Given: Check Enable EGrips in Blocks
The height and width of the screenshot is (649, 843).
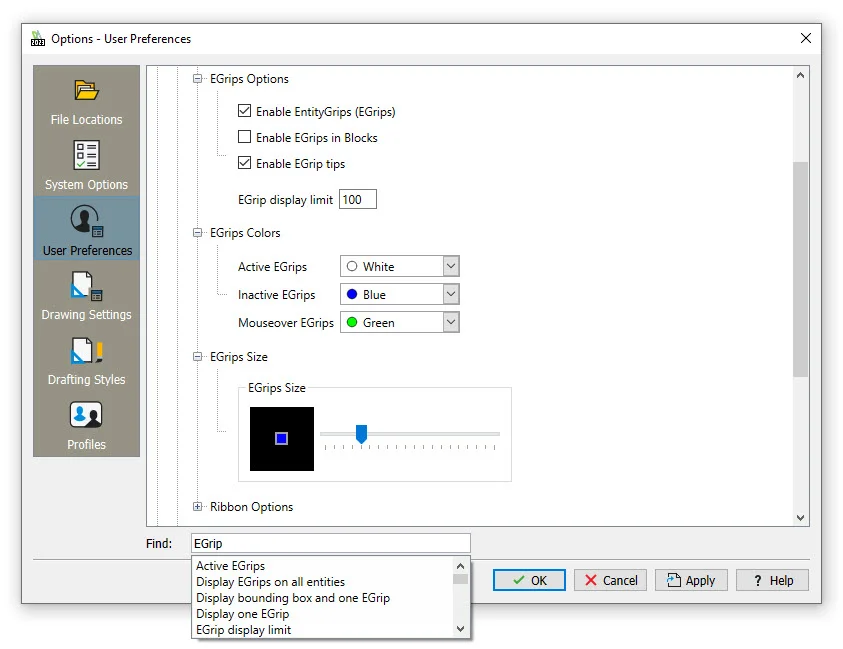Looking at the screenshot, I should [245, 138].
